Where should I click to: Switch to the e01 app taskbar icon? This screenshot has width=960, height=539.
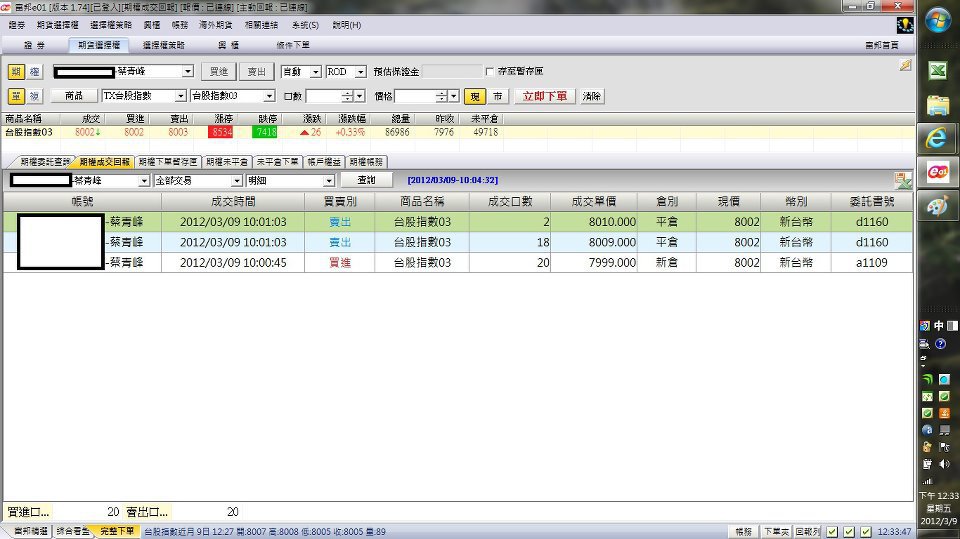[937, 172]
